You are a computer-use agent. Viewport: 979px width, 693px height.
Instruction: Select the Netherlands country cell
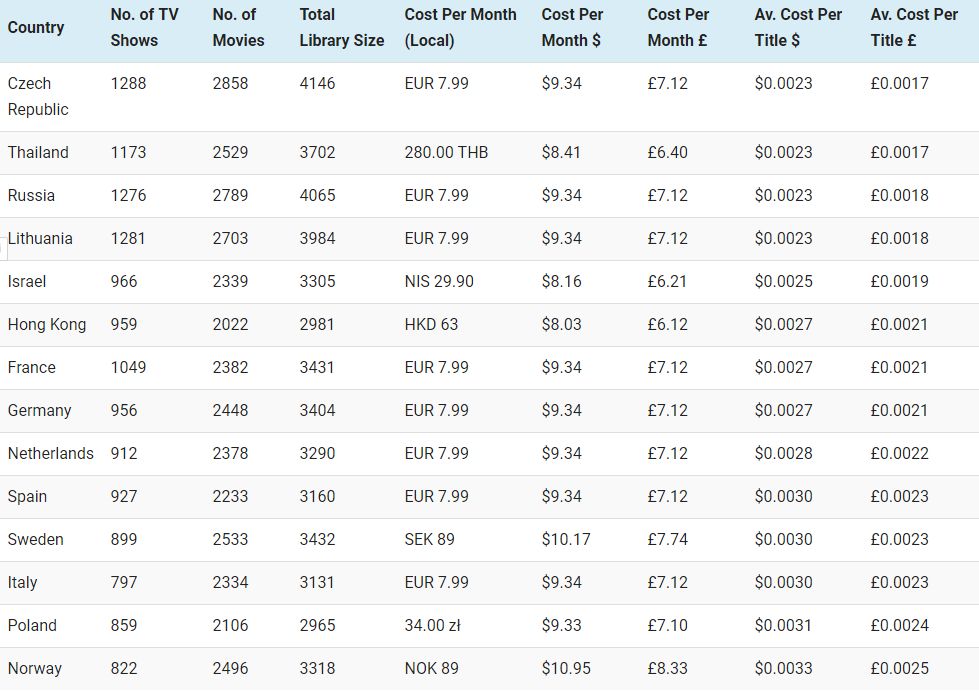click(x=50, y=453)
